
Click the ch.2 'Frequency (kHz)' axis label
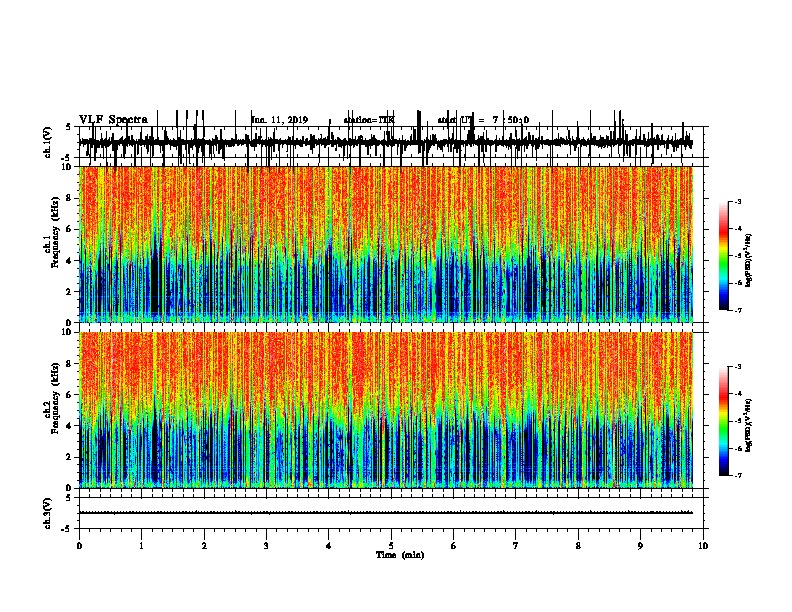[x=55, y=398]
